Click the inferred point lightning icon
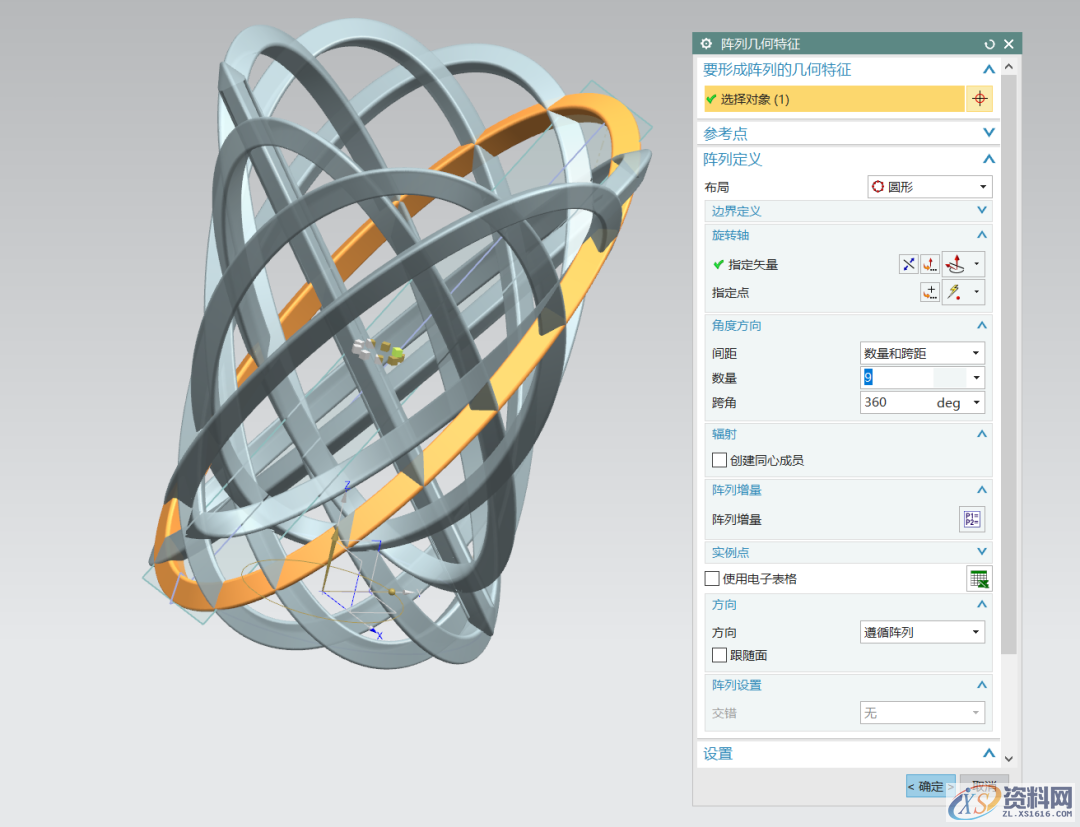 click(x=955, y=292)
